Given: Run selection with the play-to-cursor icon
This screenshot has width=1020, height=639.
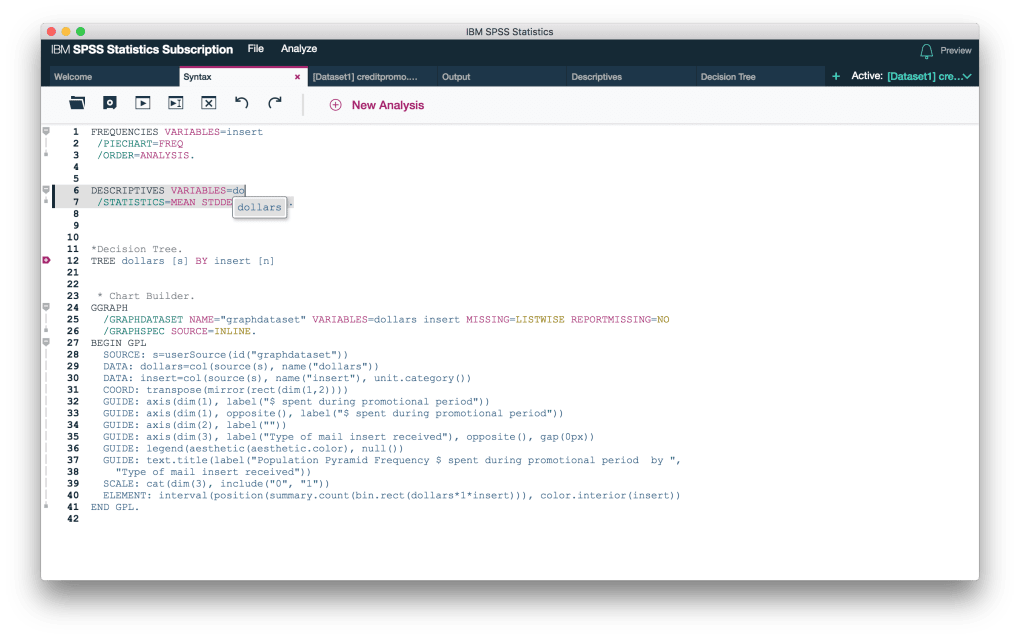Looking at the screenshot, I should [x=176, y=103].
